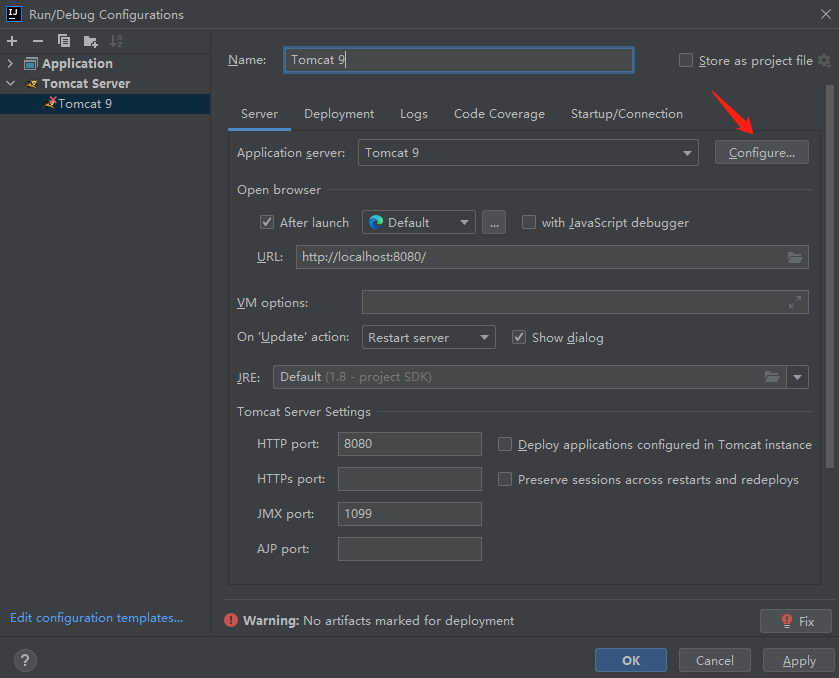This screenshot has width=839, height=678.
Task: Open the Store as project file gear settings
Action: tap(824, 60)
